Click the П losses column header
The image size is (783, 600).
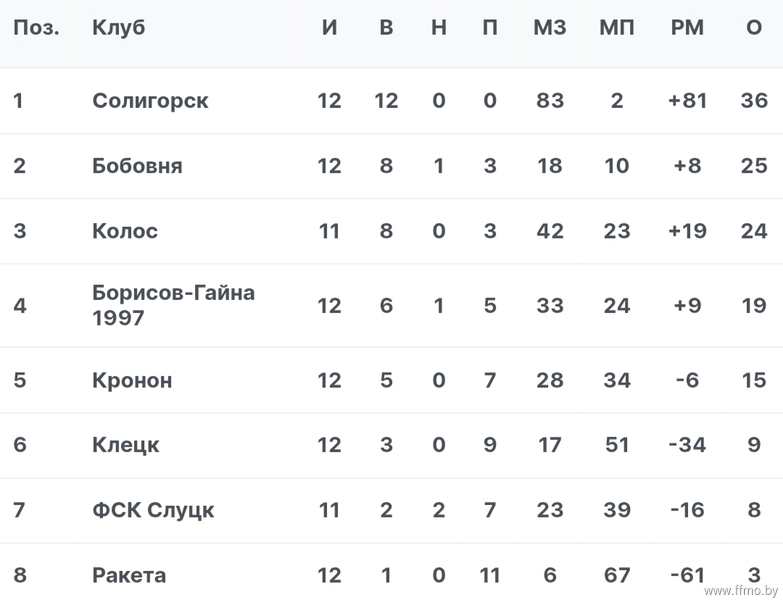(x=490, y=27)
